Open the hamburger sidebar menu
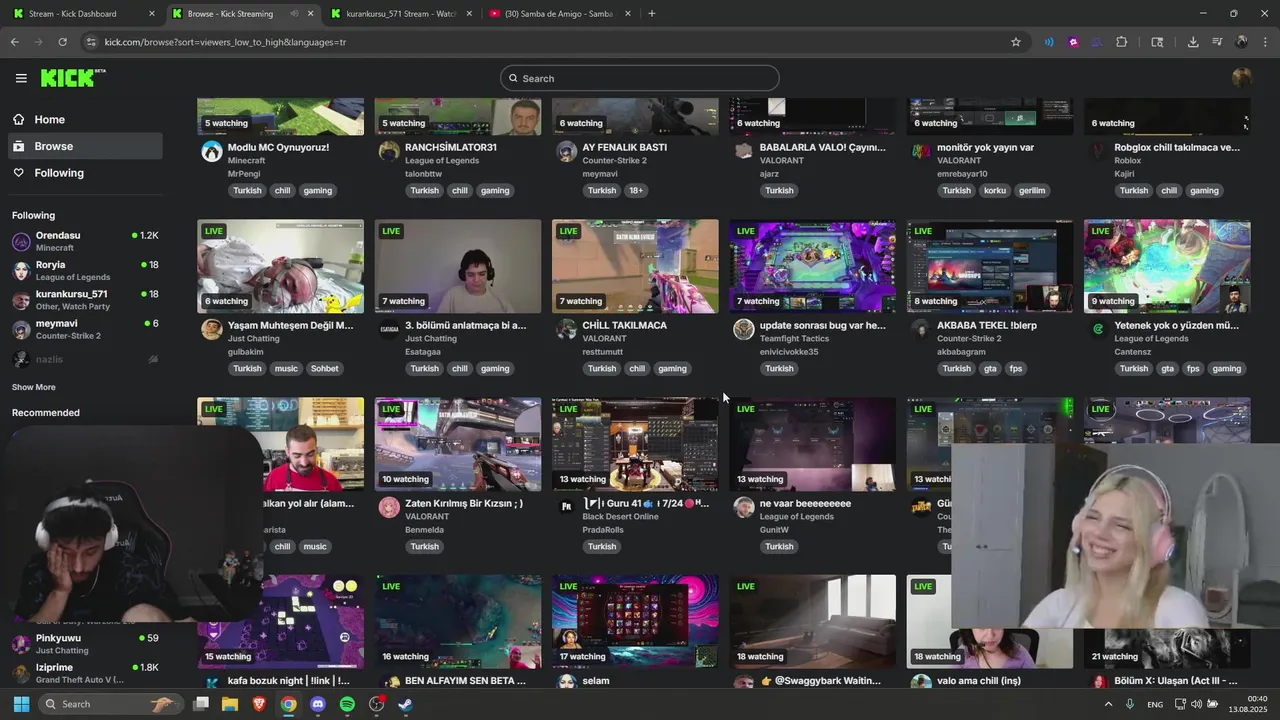The width and height of the screenshot is (1280, 720). pyautogui.click(x=21, y=78)
